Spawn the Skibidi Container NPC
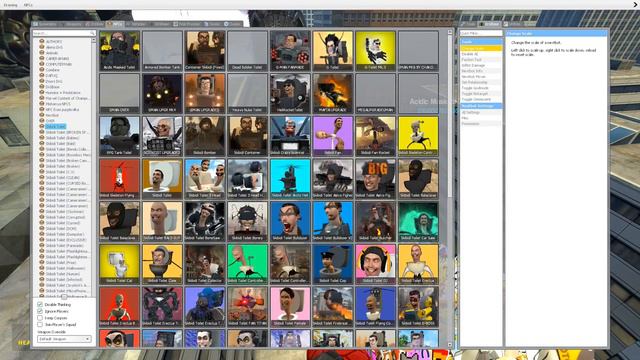Viewport: 640px width, 360px height. pyautogui.click(x=247, y=136)
